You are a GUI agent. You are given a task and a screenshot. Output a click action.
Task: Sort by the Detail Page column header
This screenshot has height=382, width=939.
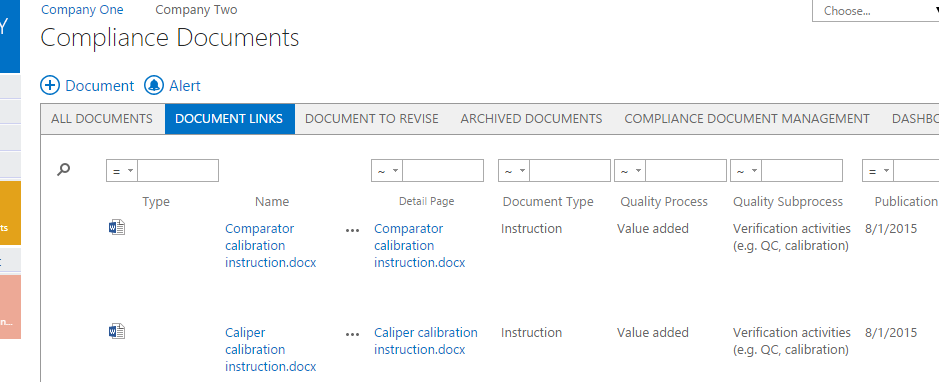point(426,202)
